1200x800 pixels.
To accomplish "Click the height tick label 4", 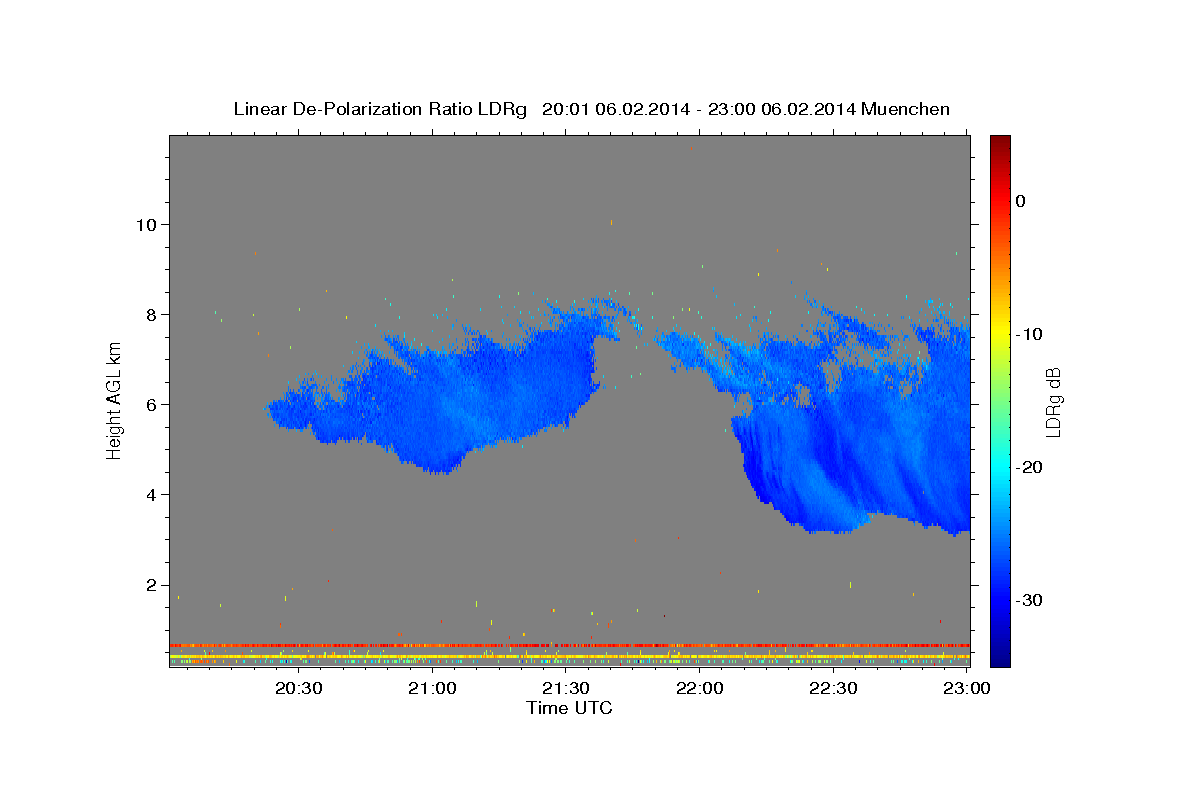I will point(150,494).
